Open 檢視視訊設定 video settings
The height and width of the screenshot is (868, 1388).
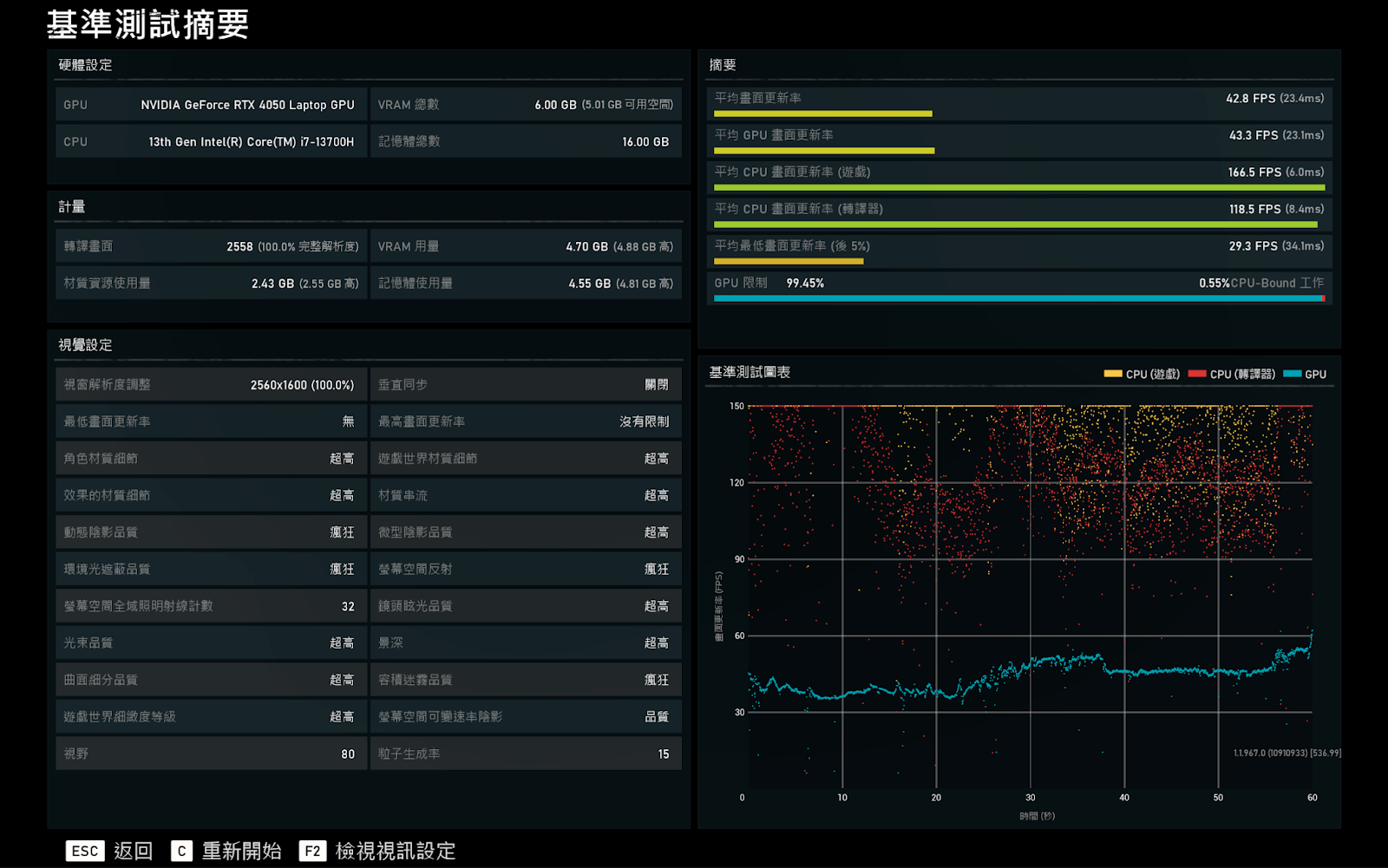point(396,851)
